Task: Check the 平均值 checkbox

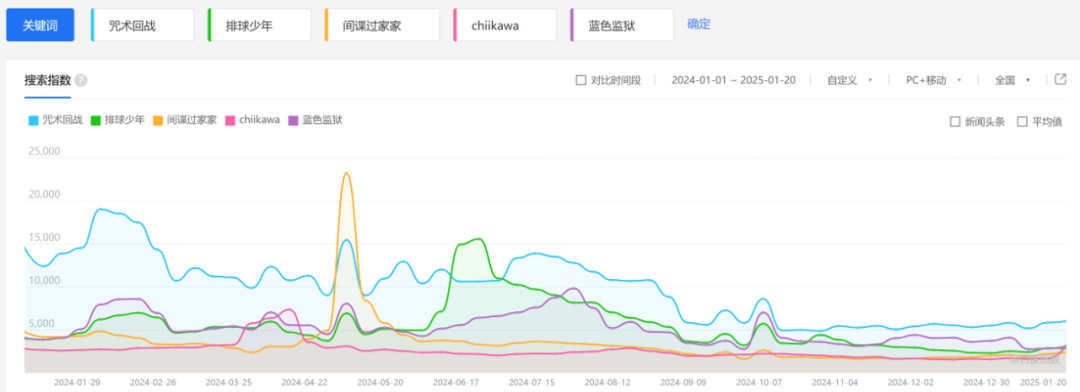Action: coord(1022,122)
